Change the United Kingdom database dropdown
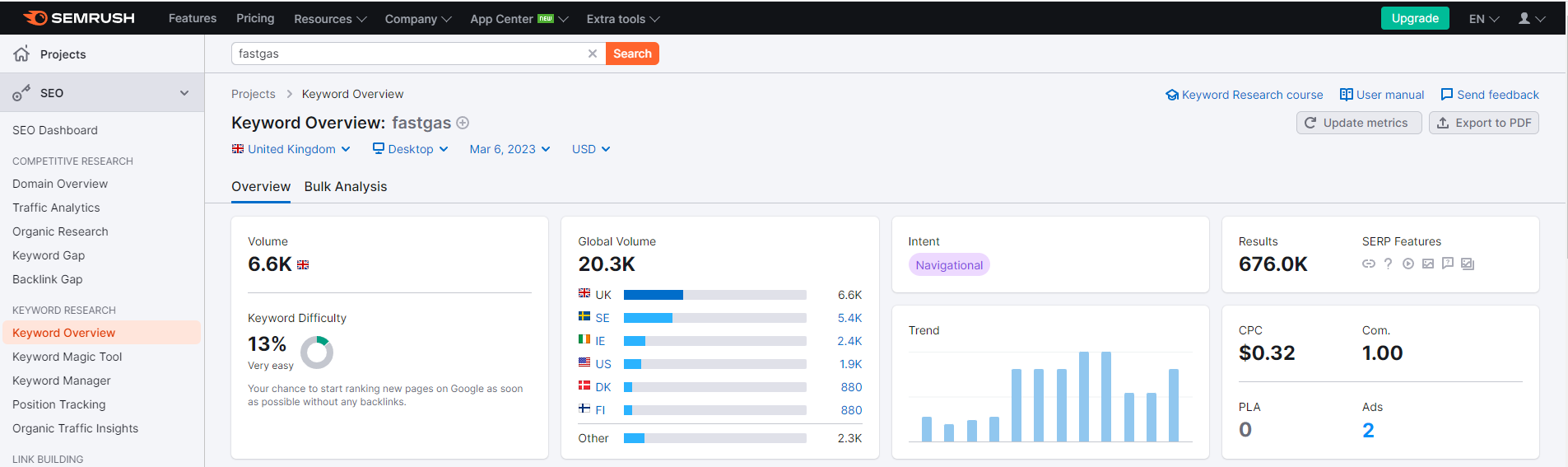1568x467 pixels. (291, 149)
